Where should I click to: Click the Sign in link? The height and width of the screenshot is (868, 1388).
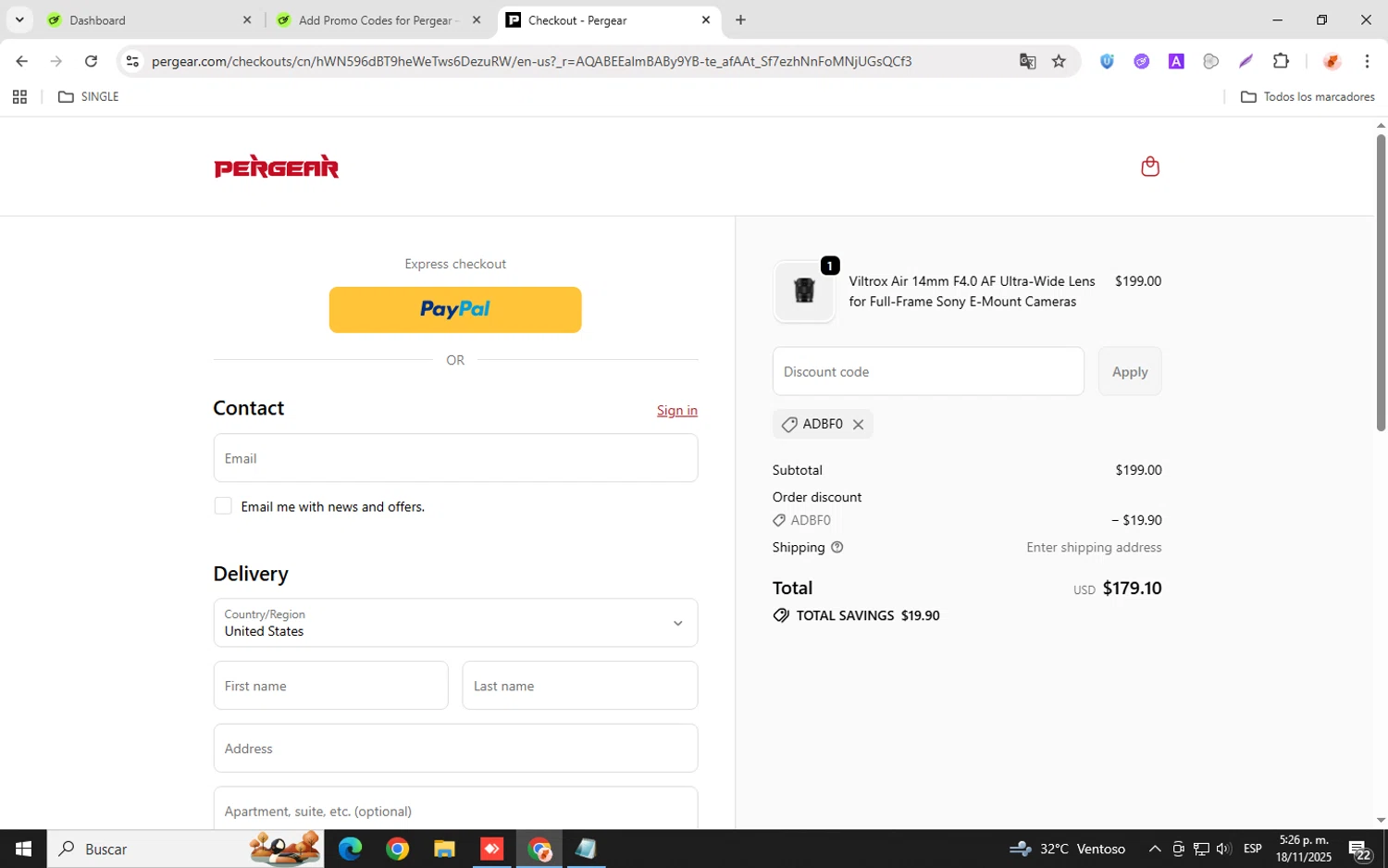(x=677, y=411)
